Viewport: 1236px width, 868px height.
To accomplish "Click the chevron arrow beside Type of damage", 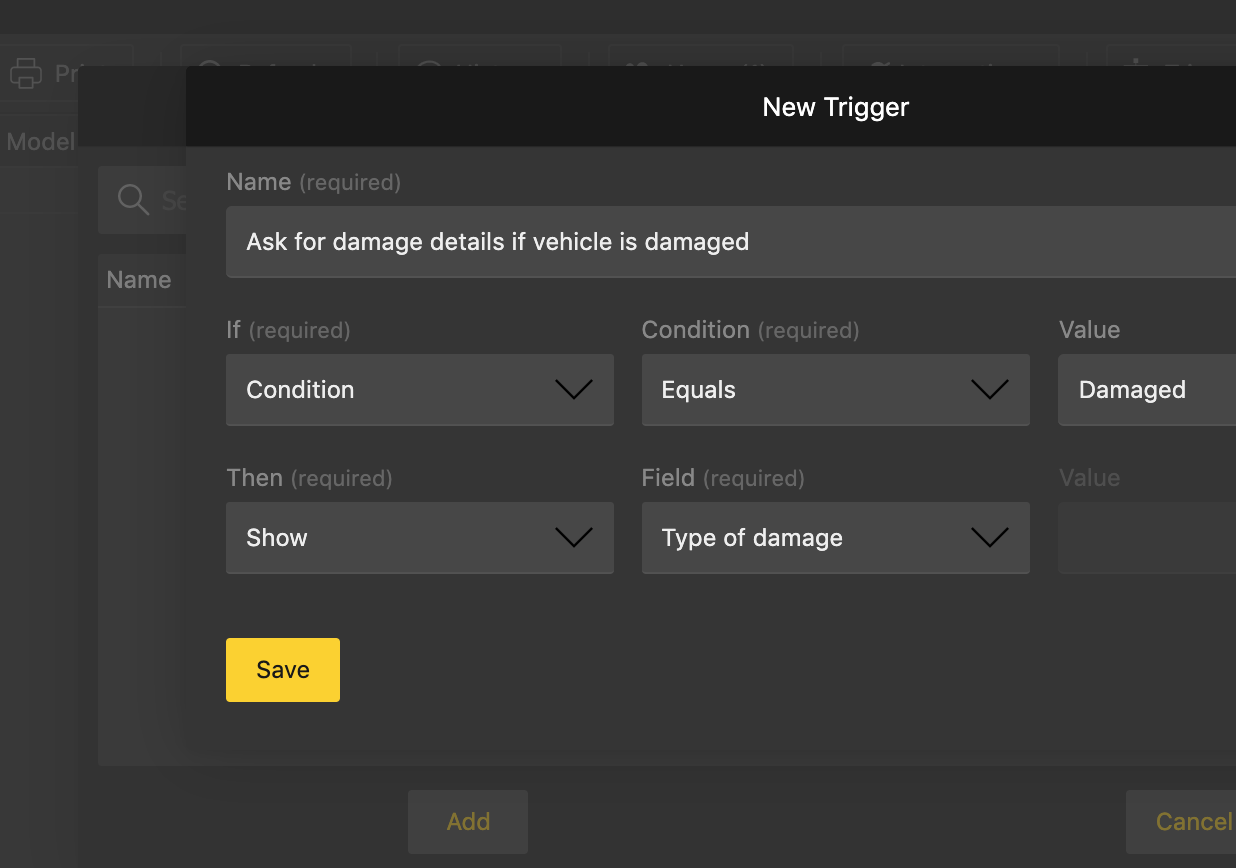I will pyautogui.click(x=989, y=538).
